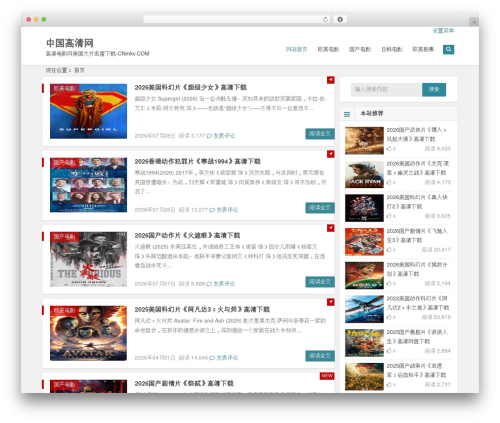
Task: Click 阅读全文 on the 寒战1994 post
Action: (320, 208)
